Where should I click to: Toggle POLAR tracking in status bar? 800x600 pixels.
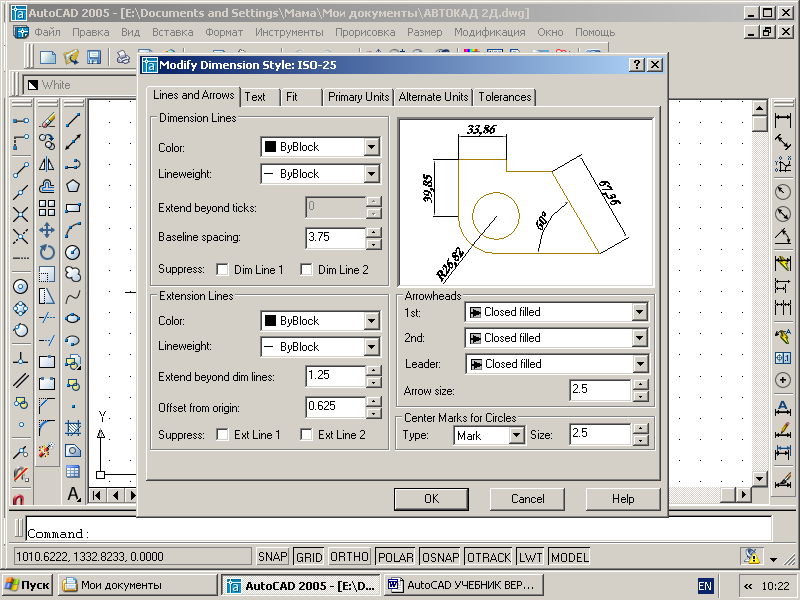pos(395,557)
